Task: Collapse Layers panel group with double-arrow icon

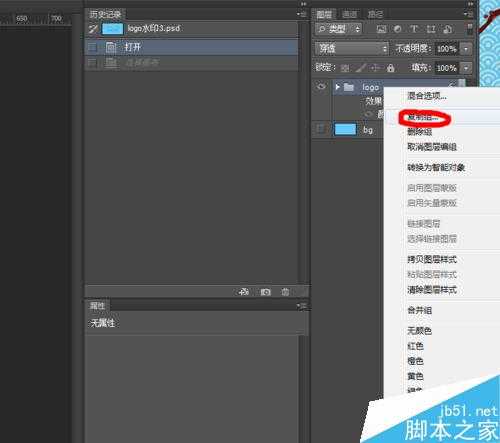Action: pyautogui.click(x=470, y=4)
